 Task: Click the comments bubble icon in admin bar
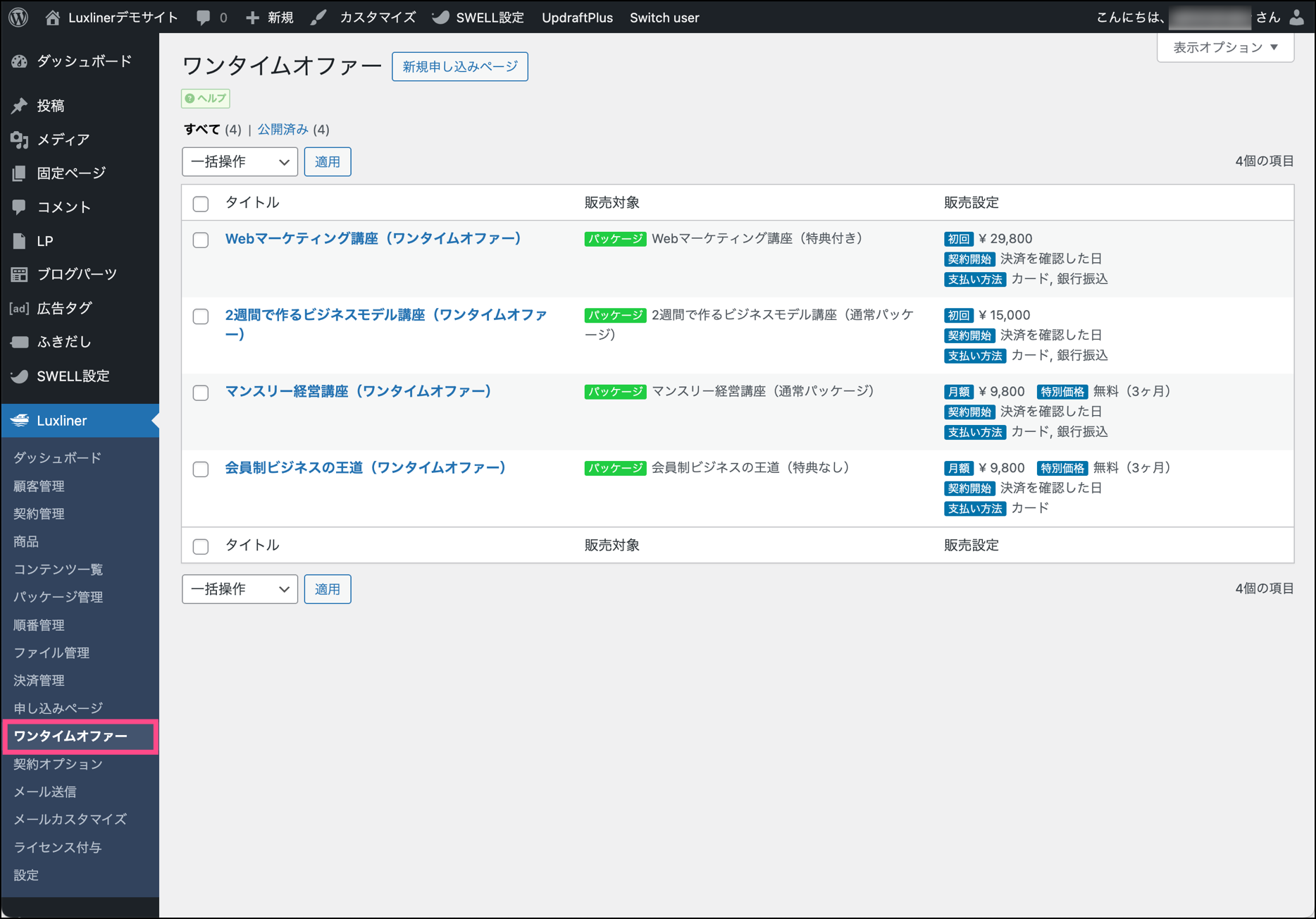(x=204, y=18)
